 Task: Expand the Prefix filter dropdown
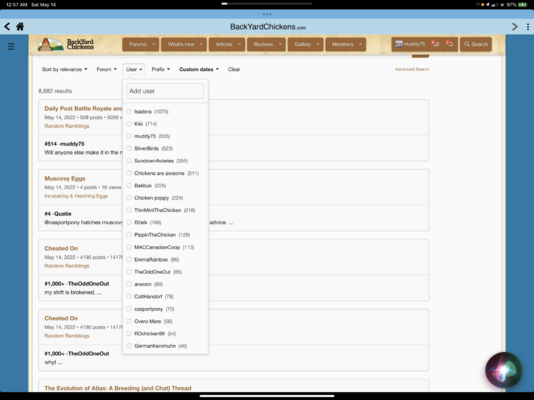161,69
